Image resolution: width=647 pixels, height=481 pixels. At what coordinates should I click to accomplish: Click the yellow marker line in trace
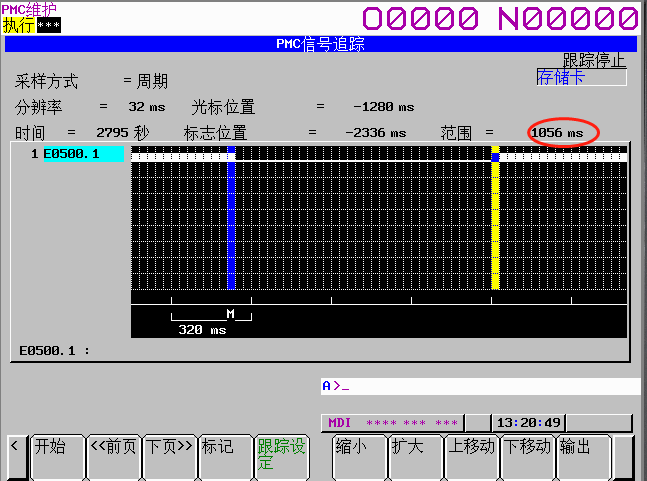click(x=495, y=220)
